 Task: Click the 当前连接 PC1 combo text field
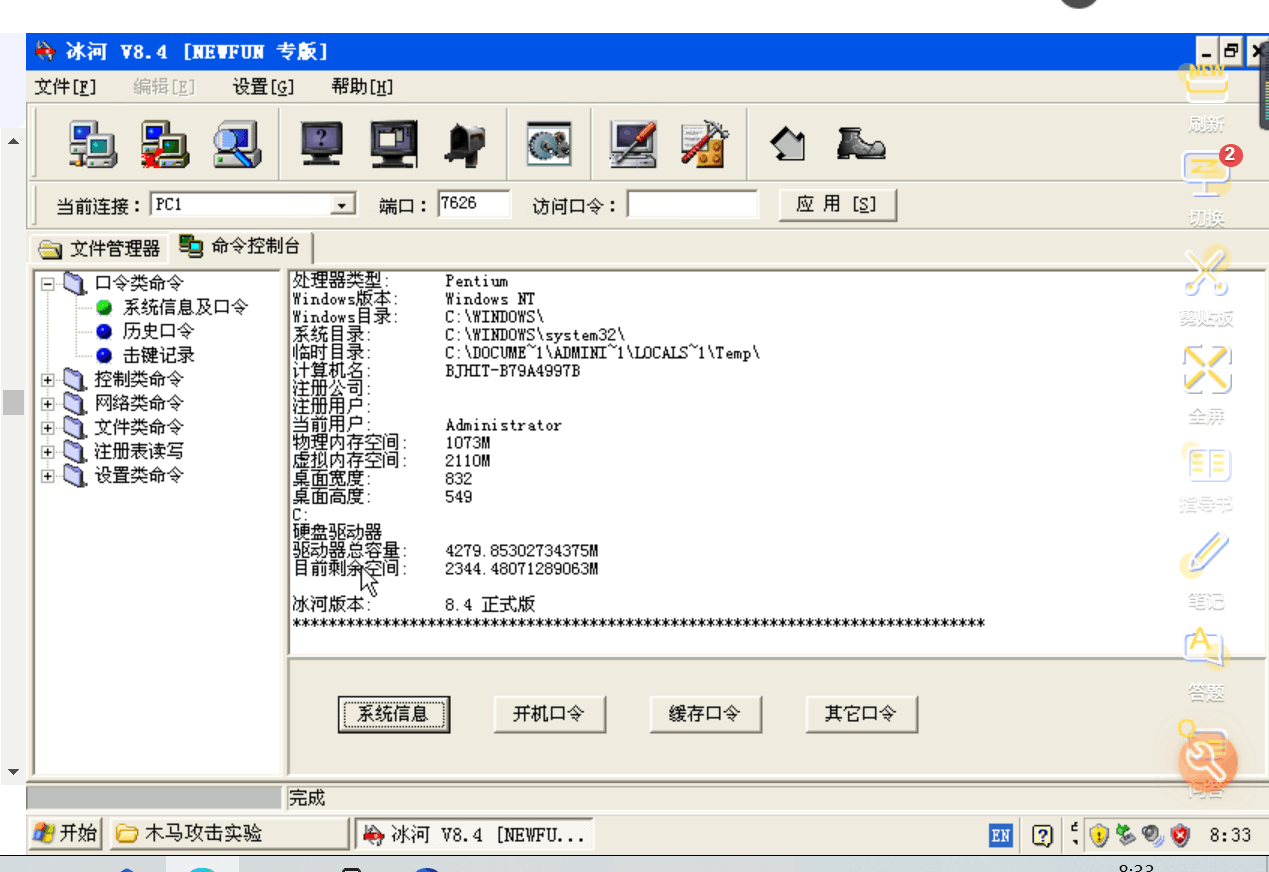coord(241,205)
